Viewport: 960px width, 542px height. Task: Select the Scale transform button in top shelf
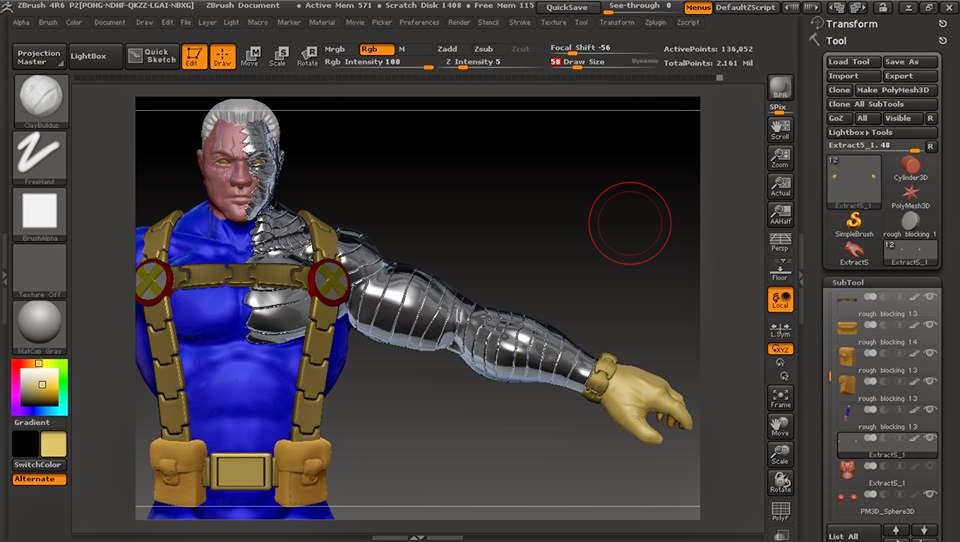278,56
